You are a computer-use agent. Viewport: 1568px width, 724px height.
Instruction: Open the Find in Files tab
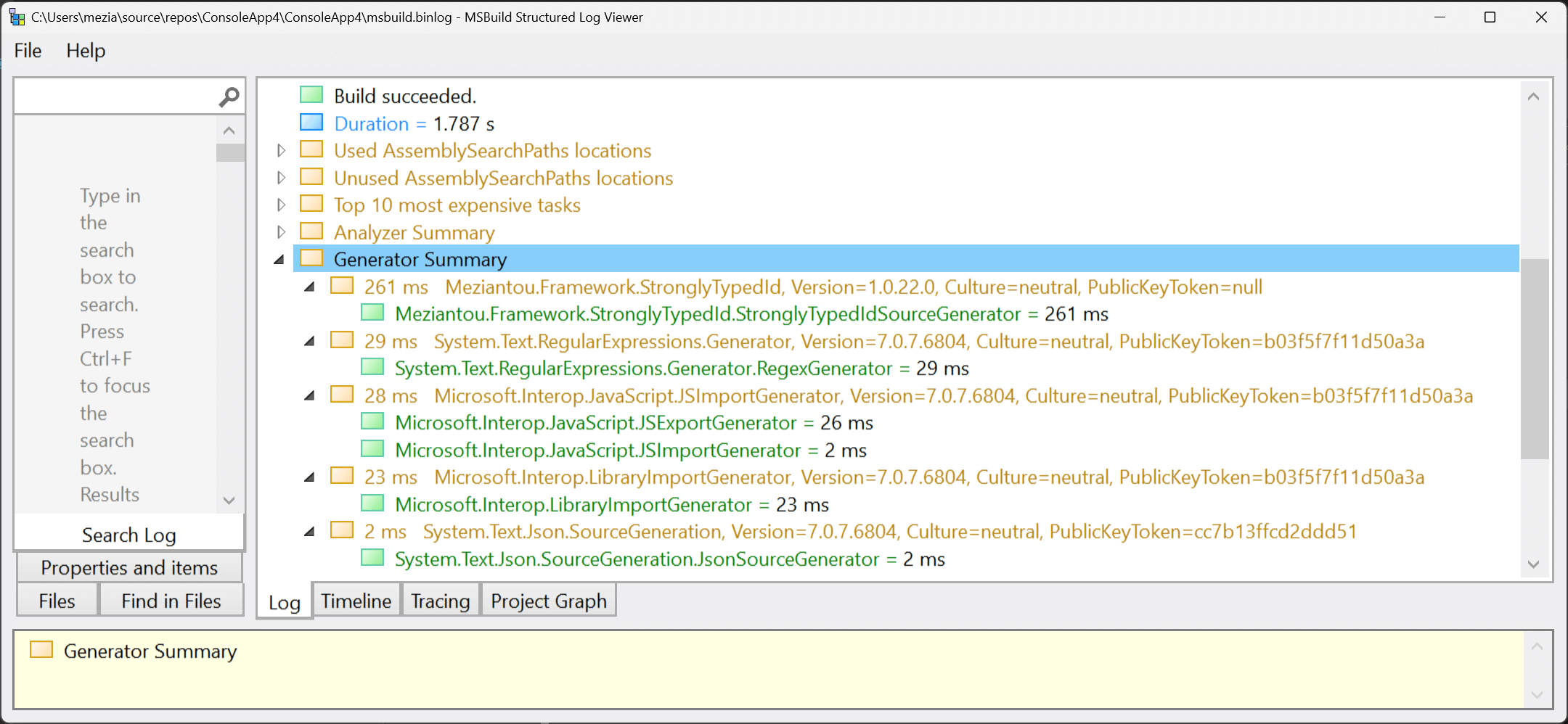click(171, 601)
